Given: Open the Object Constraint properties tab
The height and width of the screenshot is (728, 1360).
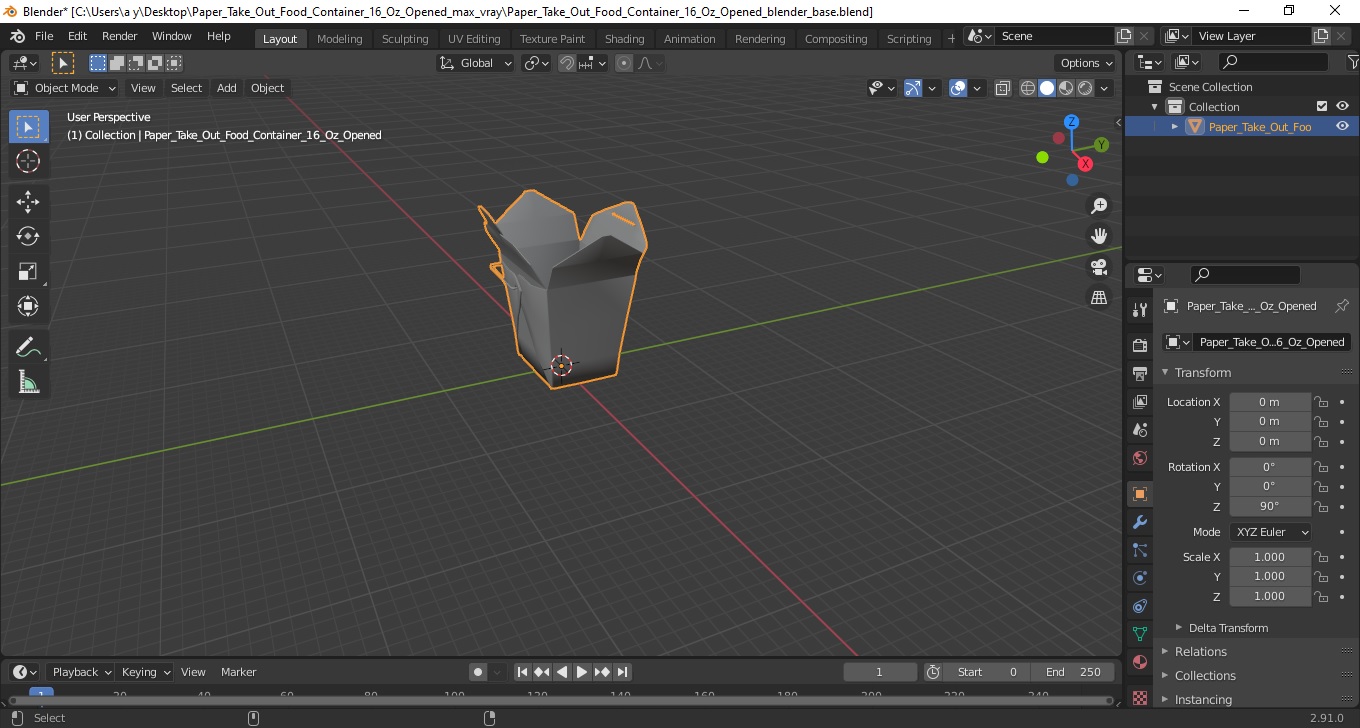Looking at the screenshot, I should click(1139, 606).
